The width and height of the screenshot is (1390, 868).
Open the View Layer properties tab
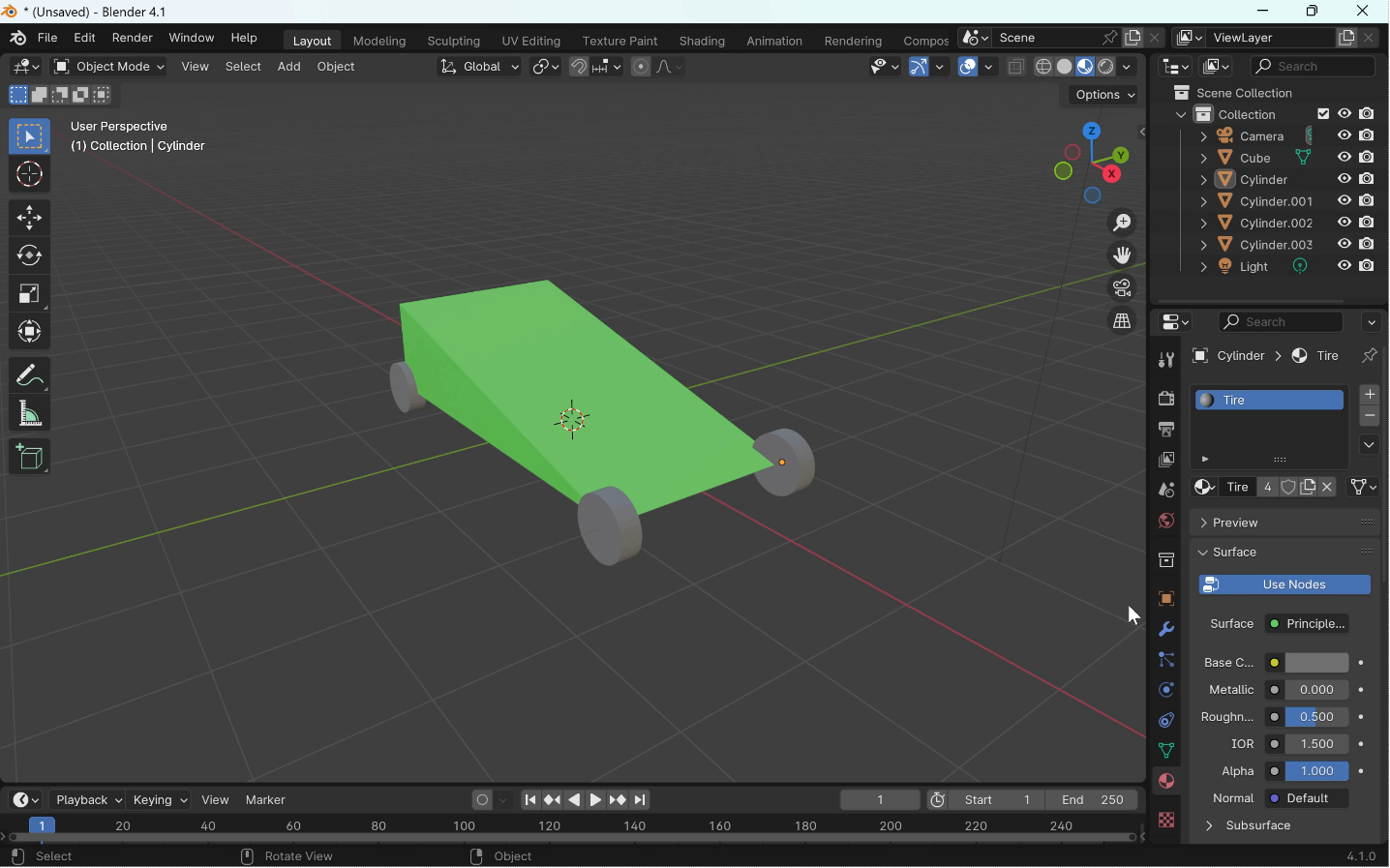coord(1166,461)
